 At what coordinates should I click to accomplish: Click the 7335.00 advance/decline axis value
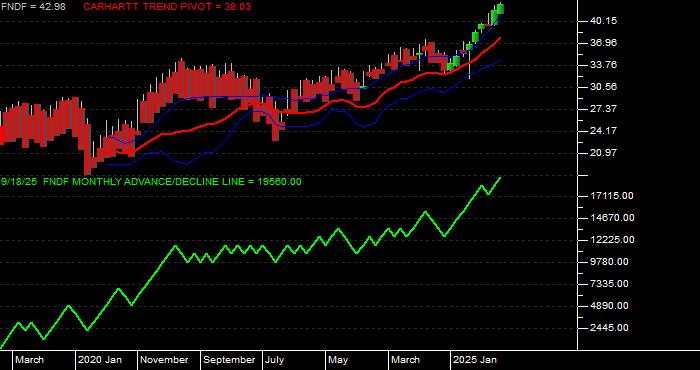(609, 284)
